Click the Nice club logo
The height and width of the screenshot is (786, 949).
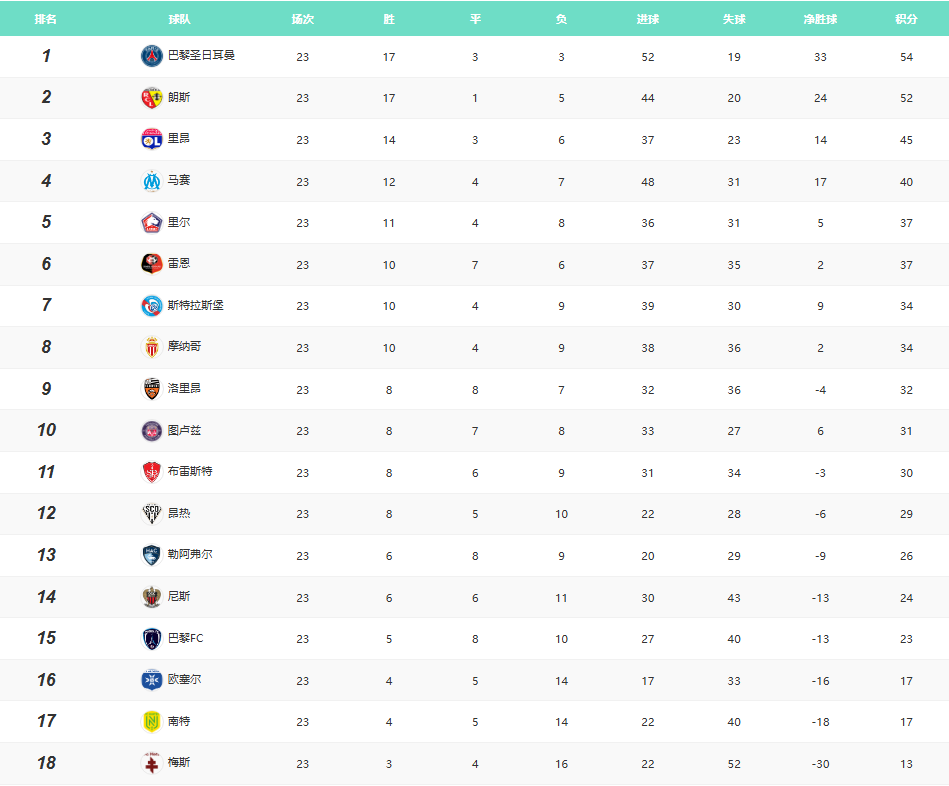click(151, 597)
